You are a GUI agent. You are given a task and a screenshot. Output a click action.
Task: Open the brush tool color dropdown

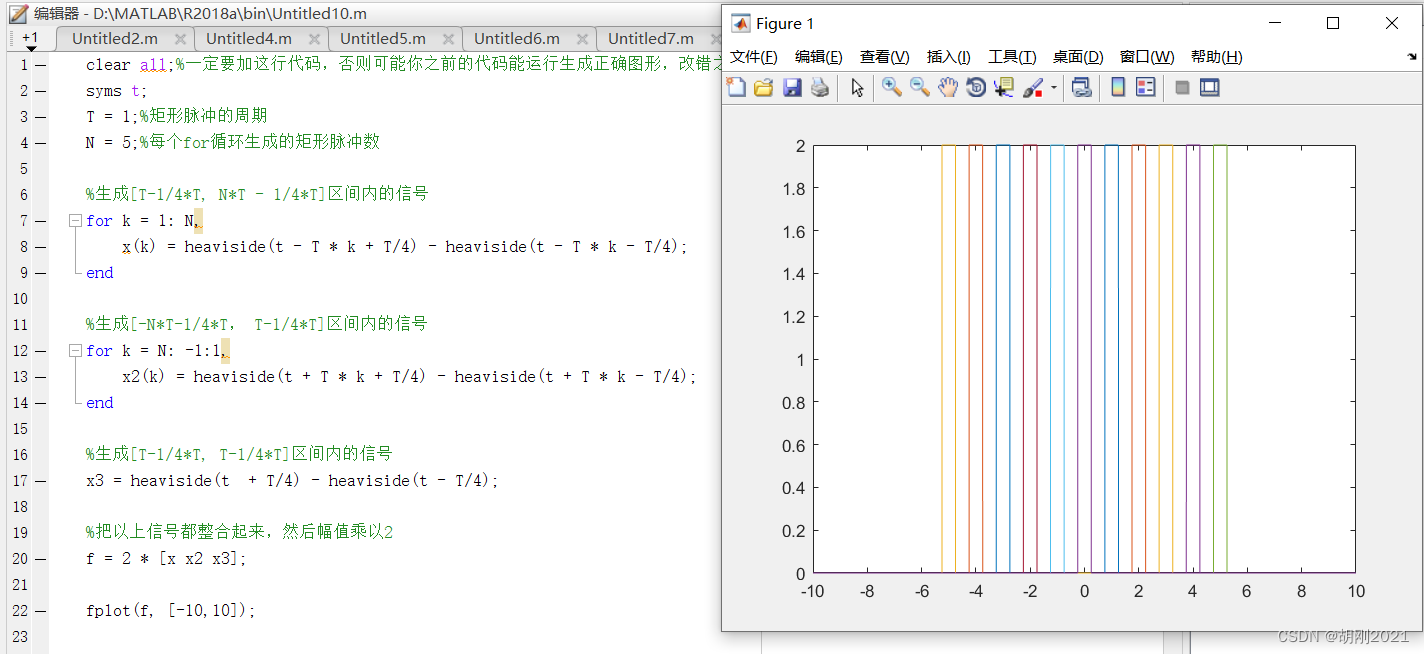coord(1053,88)
